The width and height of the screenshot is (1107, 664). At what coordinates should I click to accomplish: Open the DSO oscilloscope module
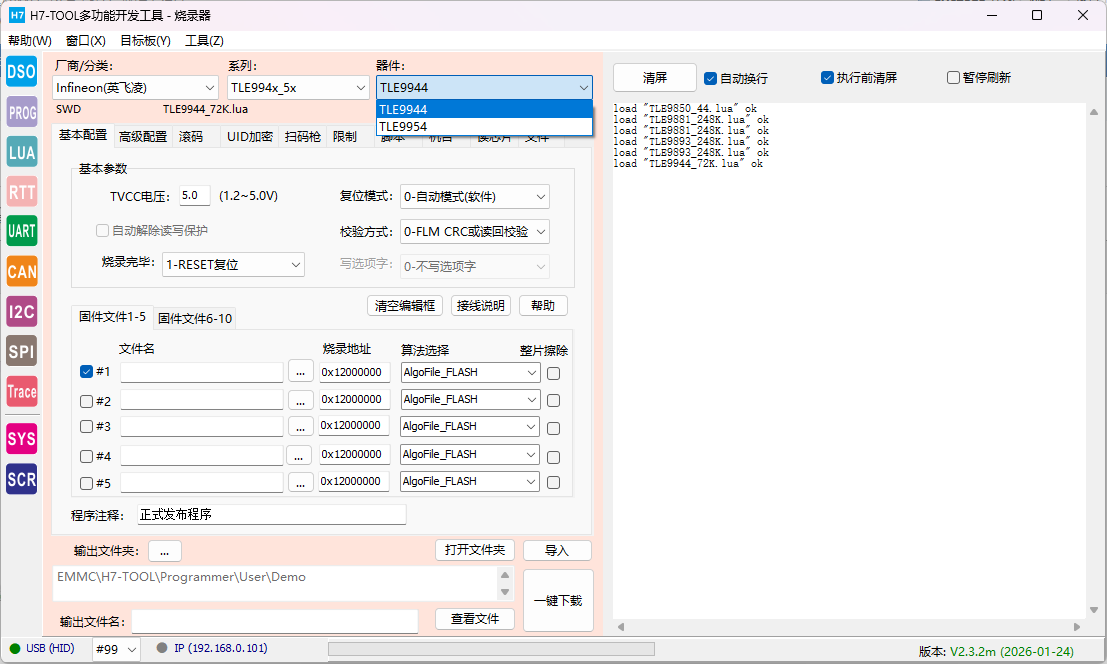click(x=22, y=72)
